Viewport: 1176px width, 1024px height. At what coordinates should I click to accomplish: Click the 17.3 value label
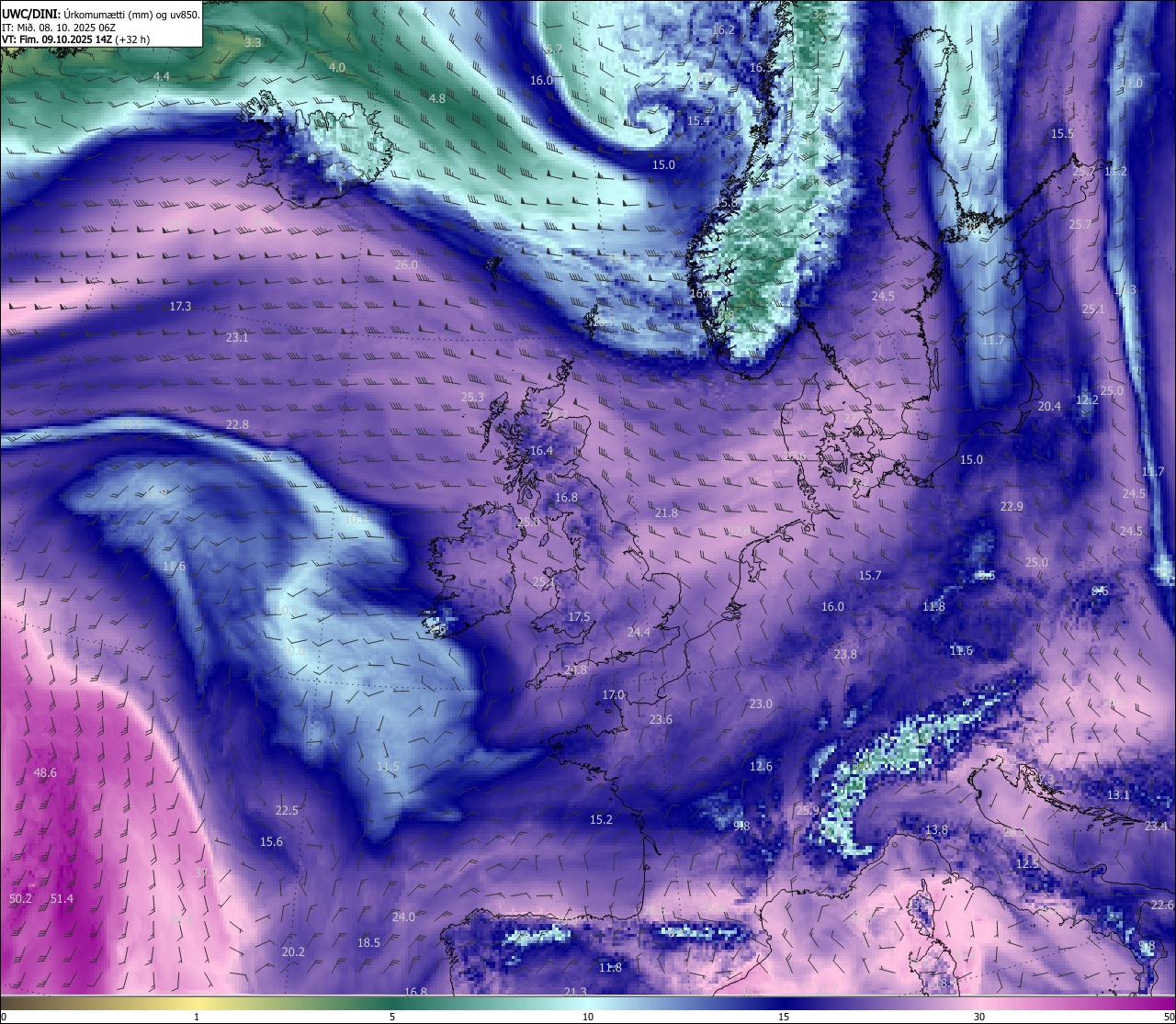click(180, 307)
